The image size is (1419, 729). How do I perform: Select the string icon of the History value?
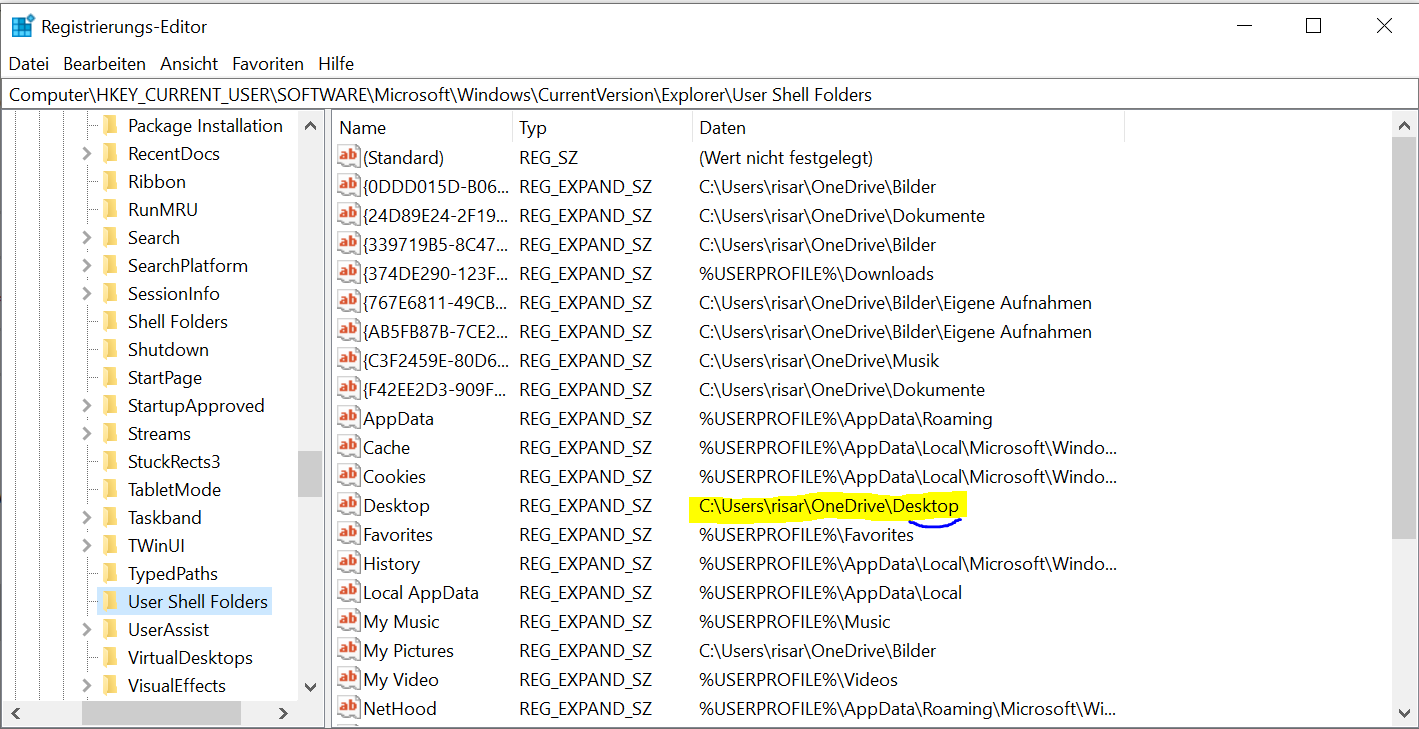click(x=348, y=563)
